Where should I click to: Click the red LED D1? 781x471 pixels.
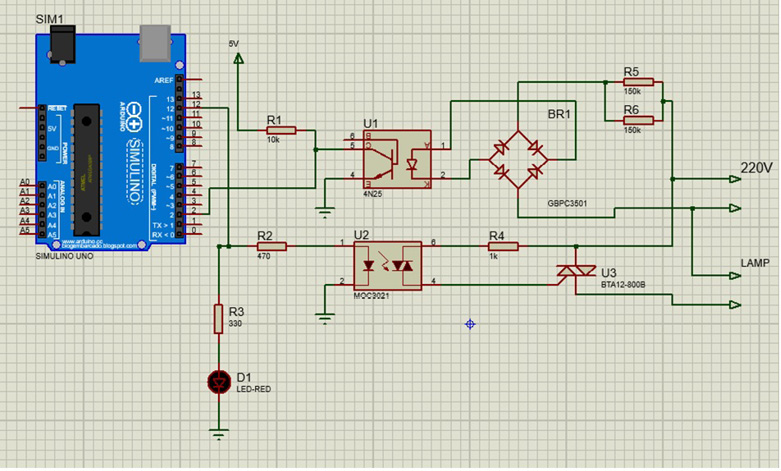218,381
